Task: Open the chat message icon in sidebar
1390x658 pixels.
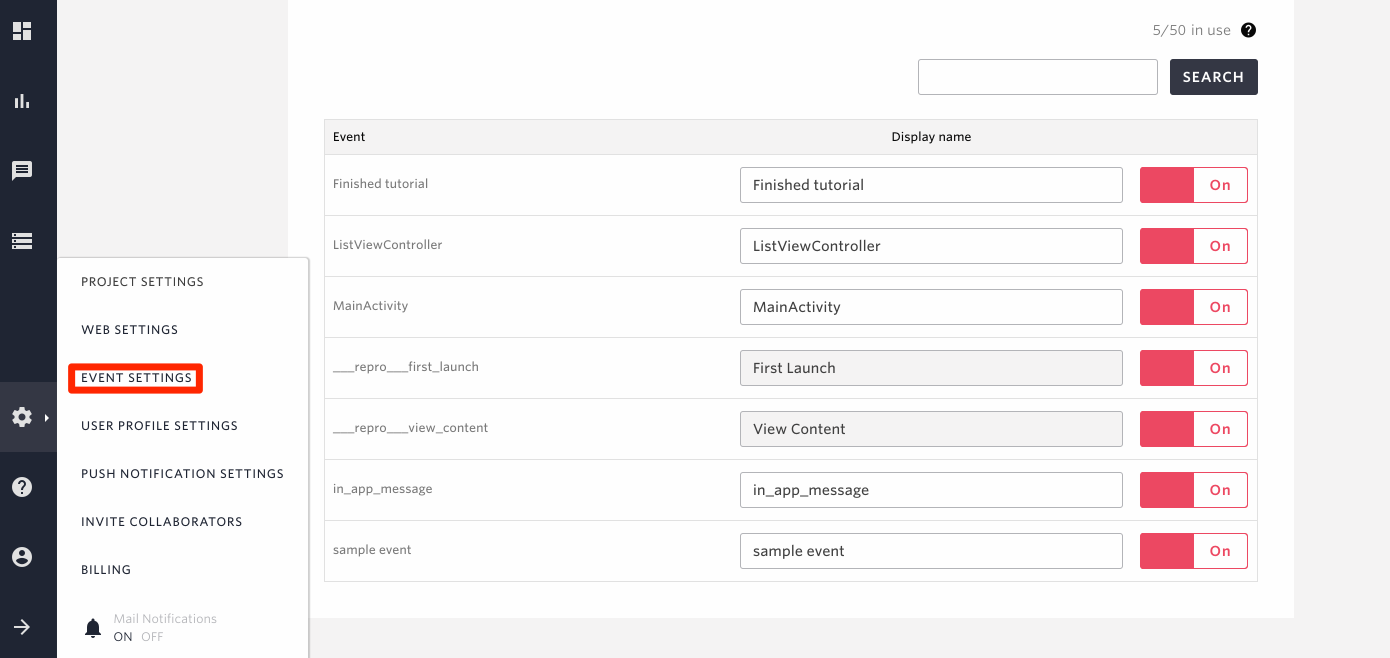Action: point(22,171)
